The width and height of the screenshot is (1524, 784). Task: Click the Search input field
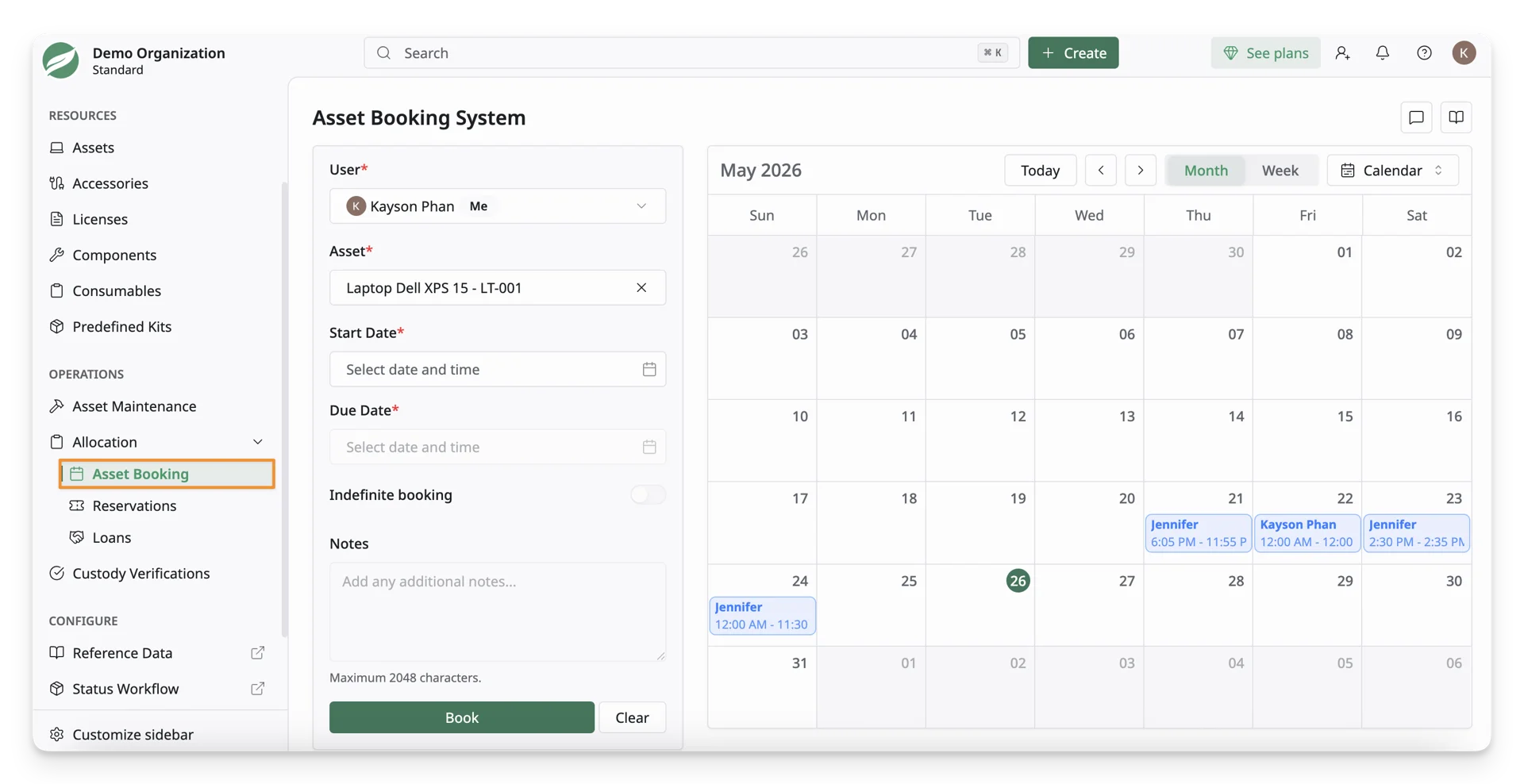[x=691, y=52]
